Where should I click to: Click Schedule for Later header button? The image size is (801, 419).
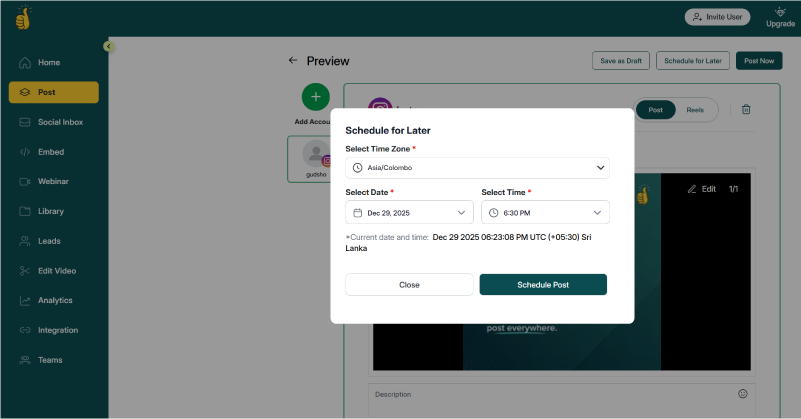[693, 61]
